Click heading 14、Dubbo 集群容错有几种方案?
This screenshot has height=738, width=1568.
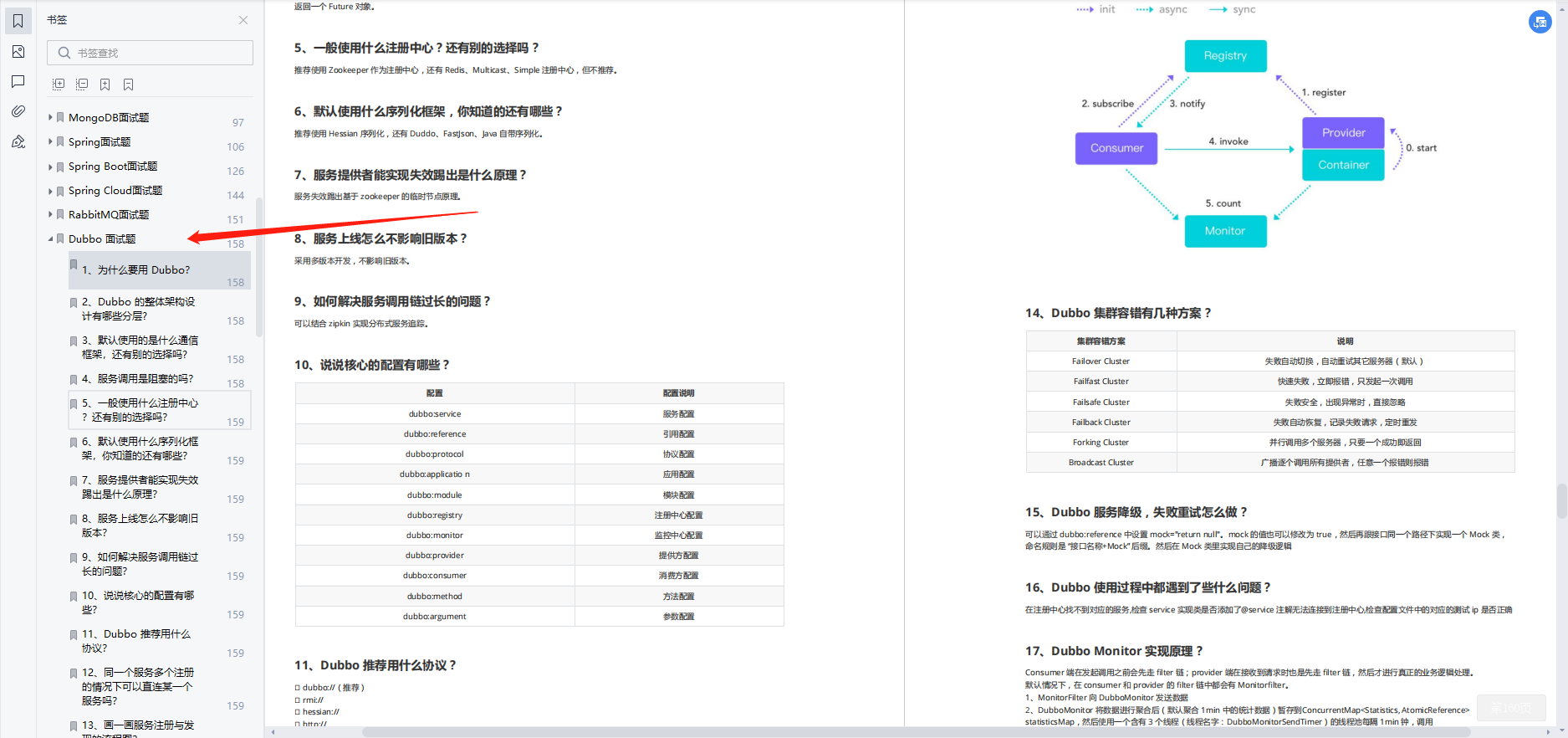1118,313
